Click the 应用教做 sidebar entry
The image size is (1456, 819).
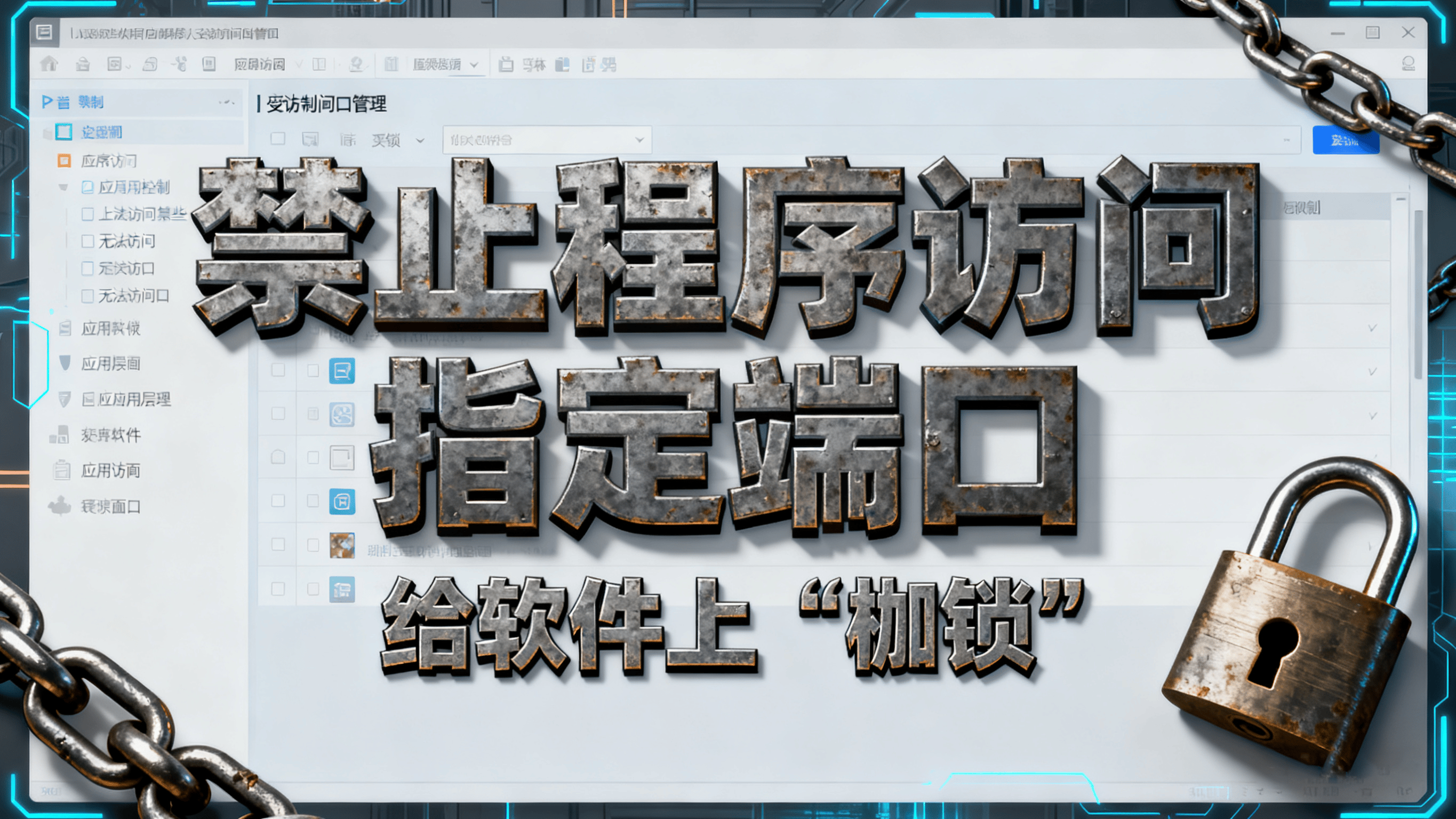click(x=110, y=328)
